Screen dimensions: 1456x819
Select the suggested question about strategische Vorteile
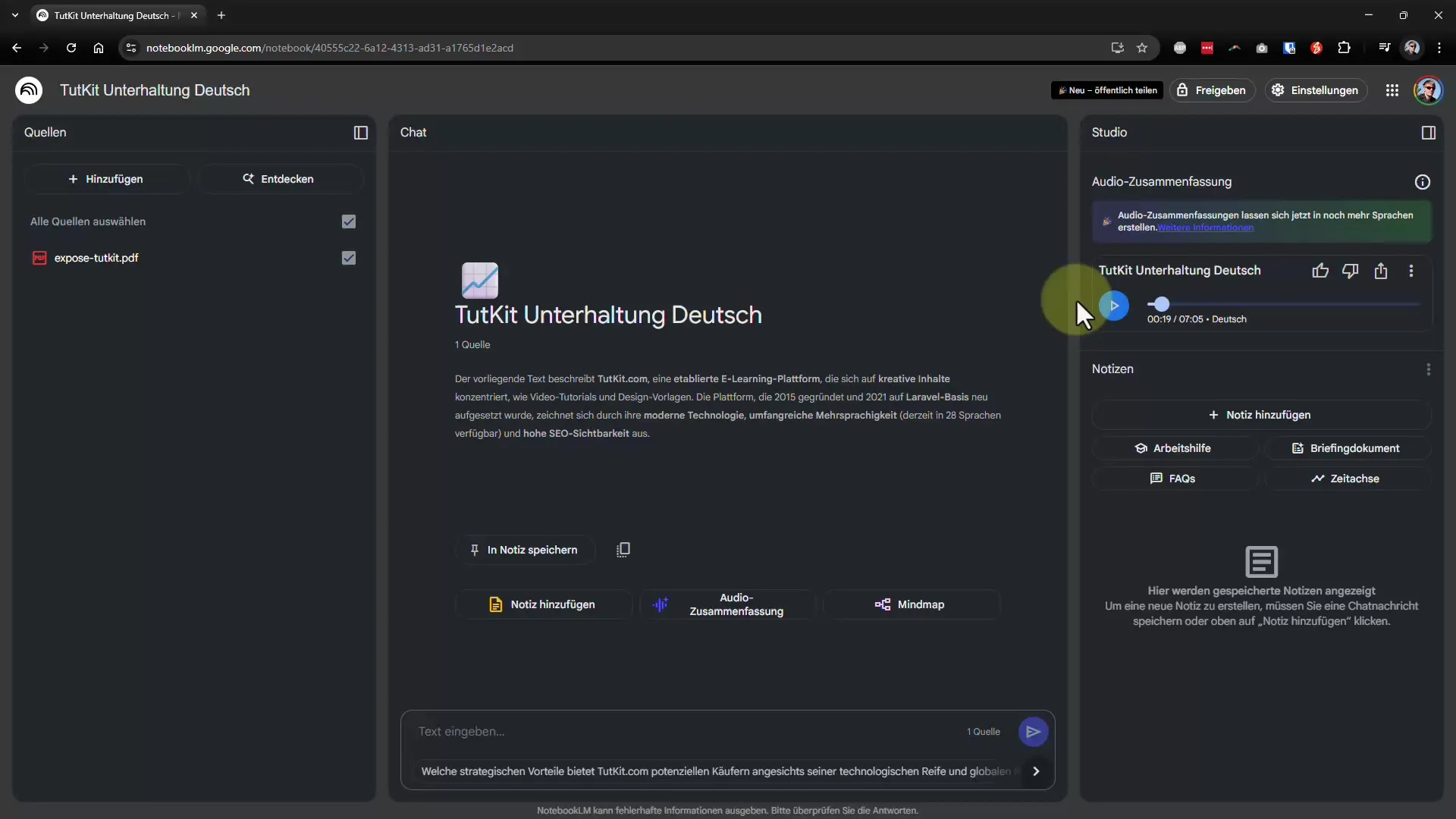click(716, 771)
